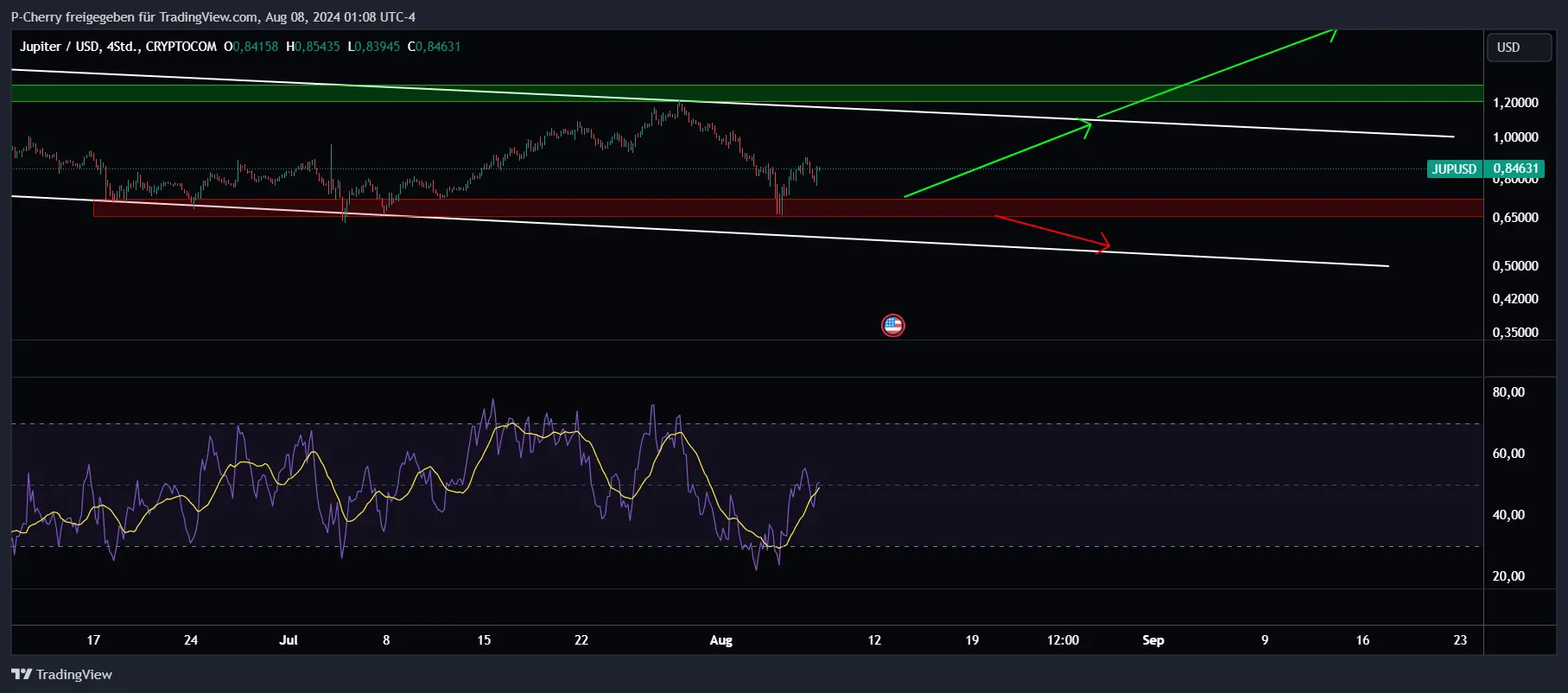Click the current price value 0,84631 label
The width and height of the screenshot is (1568, 693).
pyautogui.click(x=1515, y=168)
